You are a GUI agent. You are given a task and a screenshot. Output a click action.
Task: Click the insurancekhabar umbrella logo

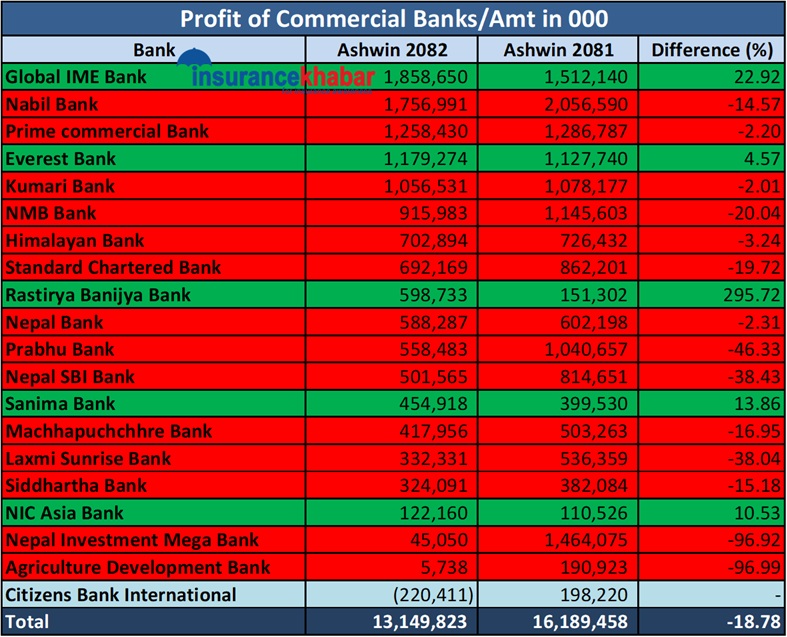273,77
